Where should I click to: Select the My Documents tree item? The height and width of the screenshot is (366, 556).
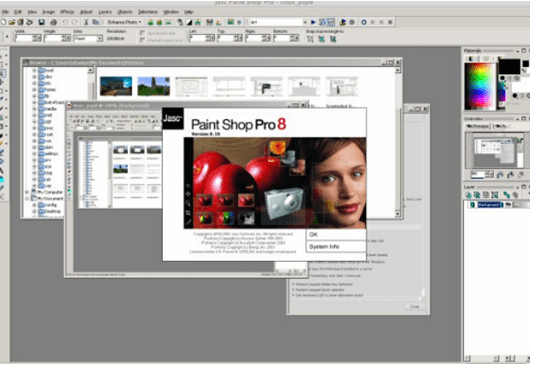click(x=48, y=198)
